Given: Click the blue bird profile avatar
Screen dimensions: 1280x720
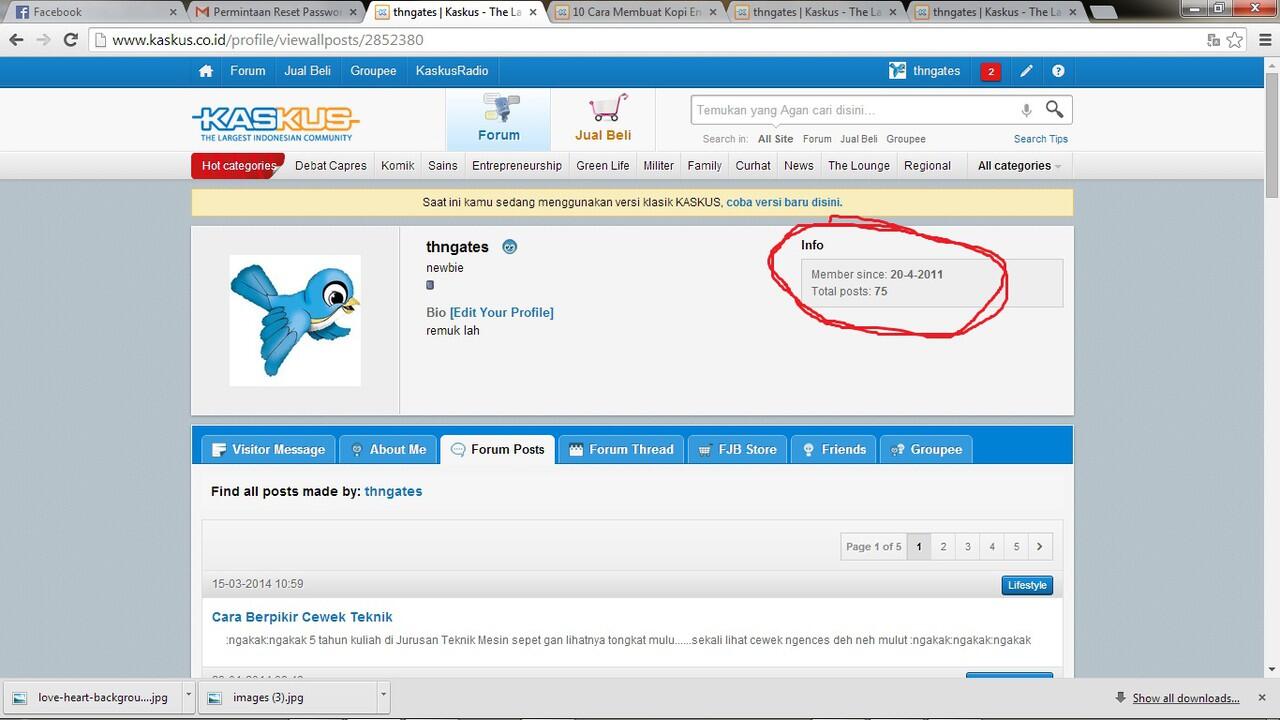Looking at the screenshot, I should click(295, 320).
